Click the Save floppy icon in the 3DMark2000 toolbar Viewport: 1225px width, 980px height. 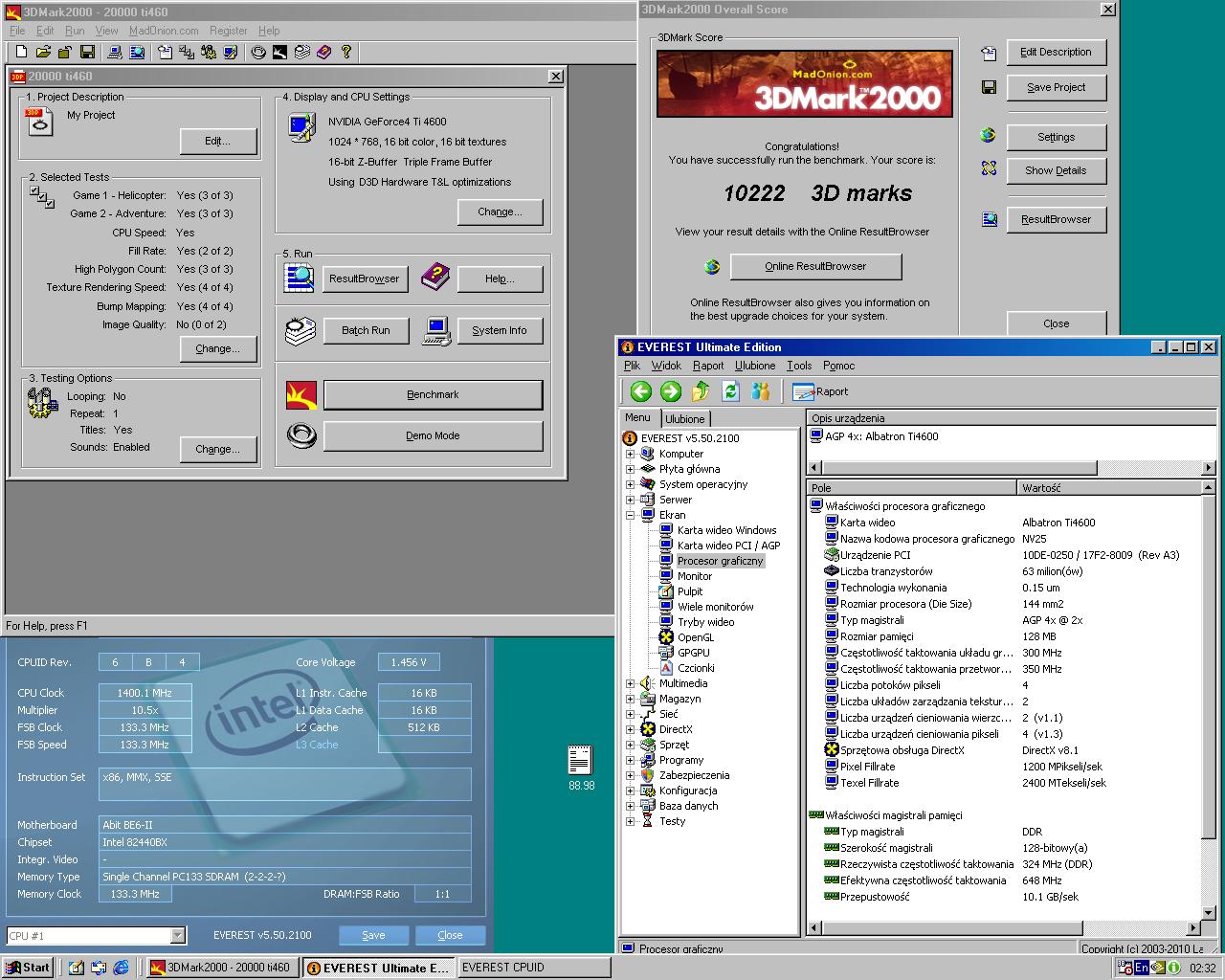[x=87, y=52]
